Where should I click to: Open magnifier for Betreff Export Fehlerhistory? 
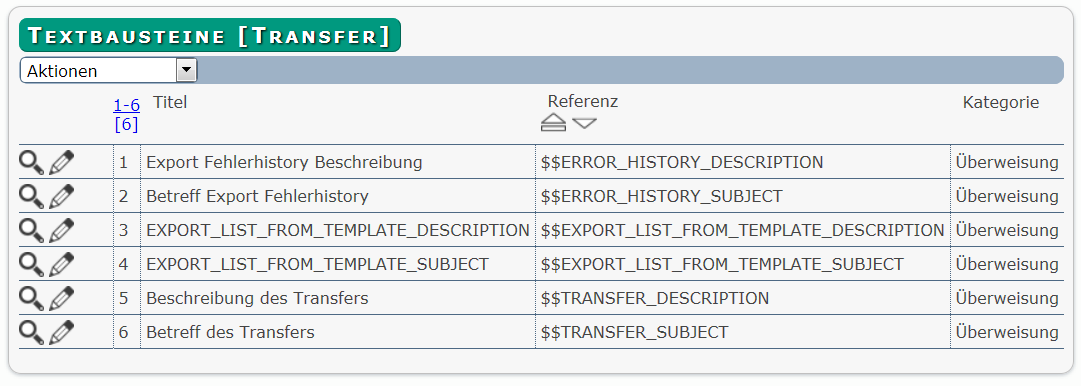click(31, 196)
